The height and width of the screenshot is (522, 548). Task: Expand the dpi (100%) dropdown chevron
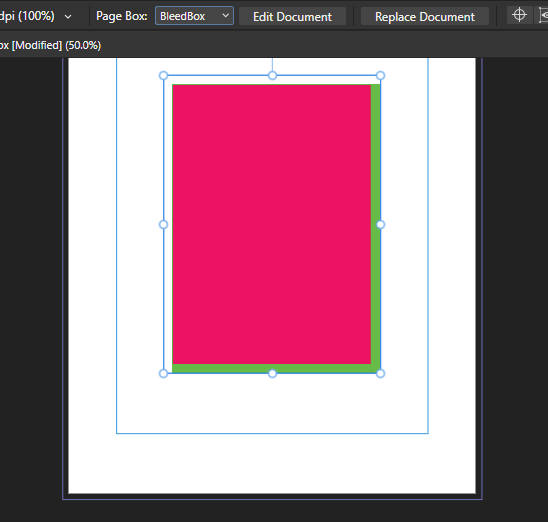(x=68, y=16)
